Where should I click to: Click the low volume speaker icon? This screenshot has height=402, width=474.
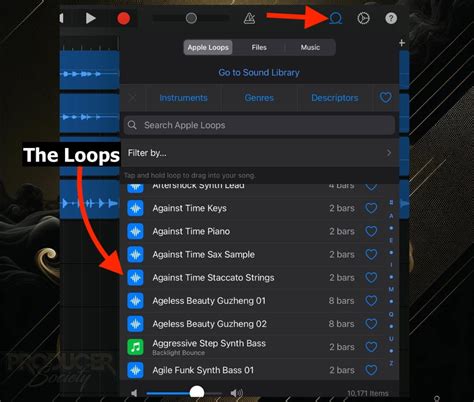pos(134,393)
